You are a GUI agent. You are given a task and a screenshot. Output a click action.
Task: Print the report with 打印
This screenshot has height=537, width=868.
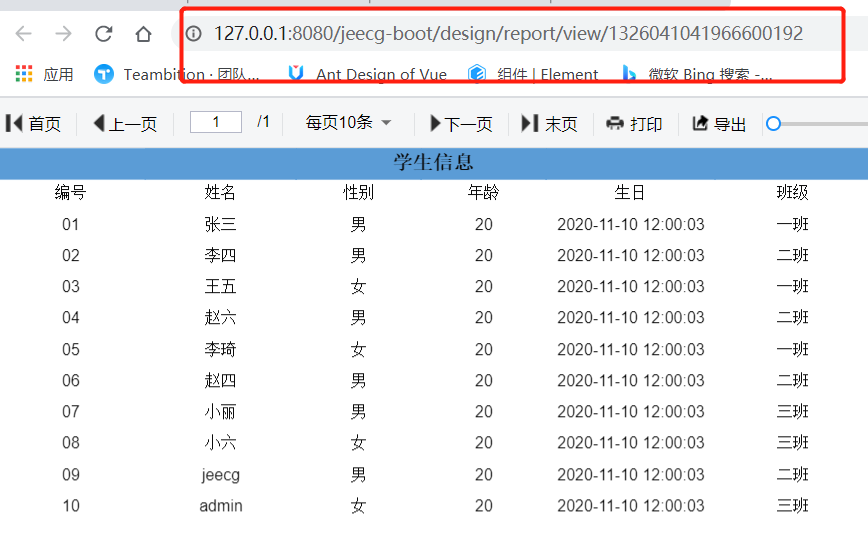(x=634, y=123)
